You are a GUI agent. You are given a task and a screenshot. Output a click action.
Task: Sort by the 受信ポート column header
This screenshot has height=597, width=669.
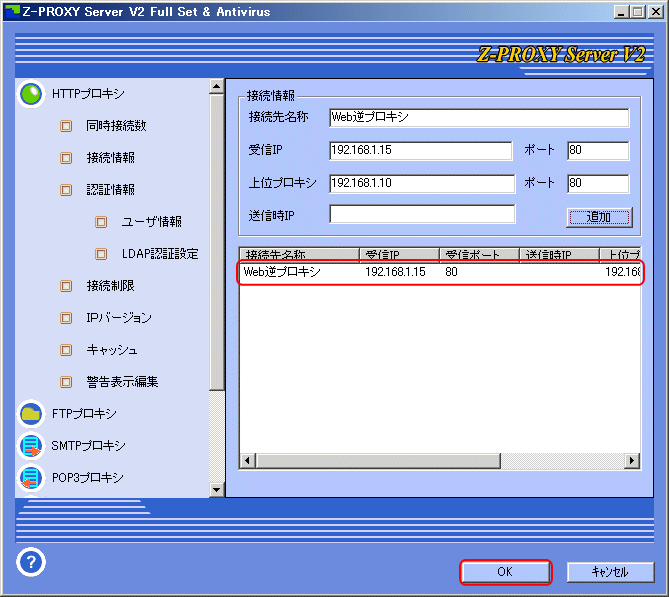point(479,255)
